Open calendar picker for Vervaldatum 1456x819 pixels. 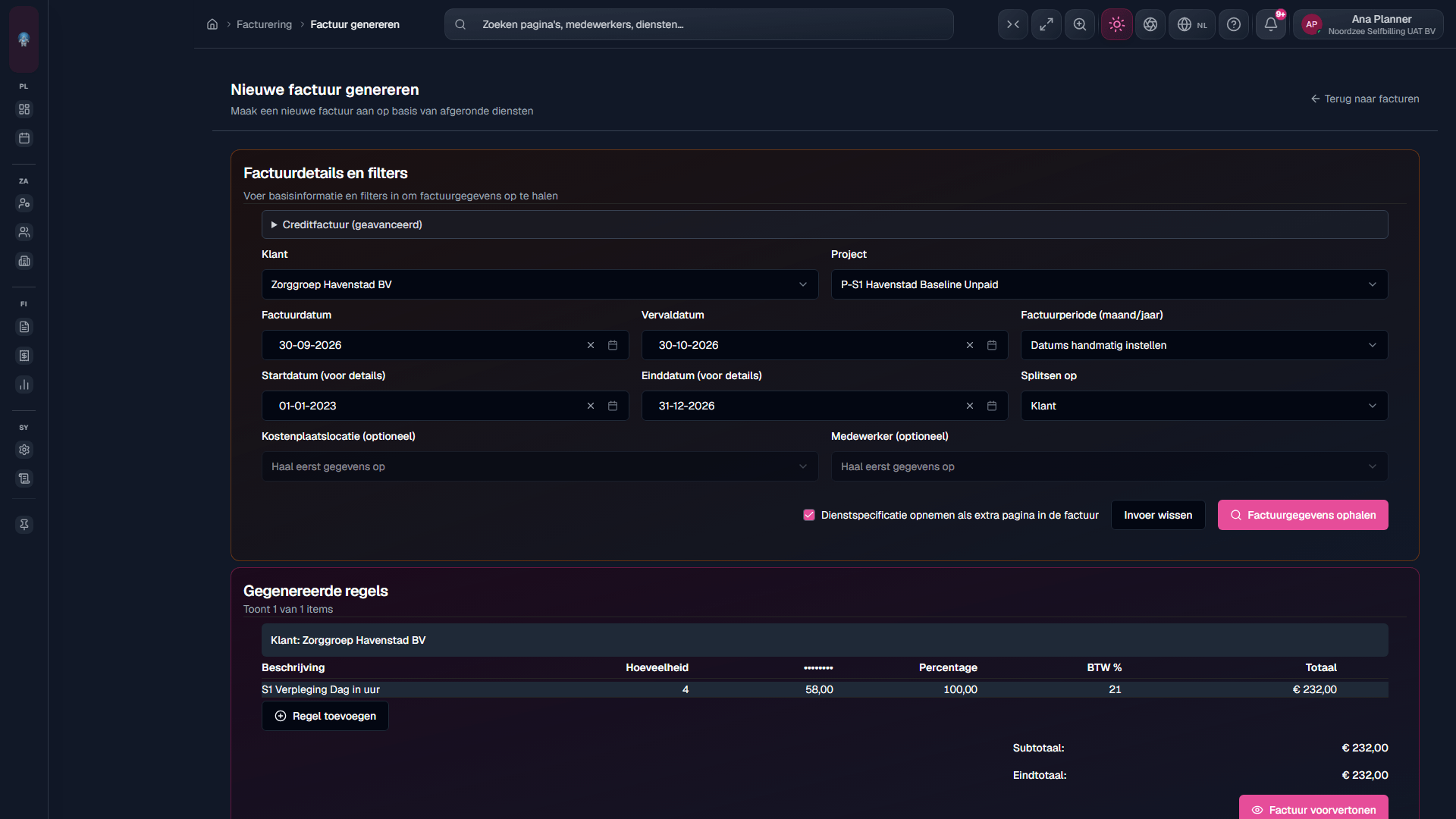pyautogui.click(x=992, y=345)
